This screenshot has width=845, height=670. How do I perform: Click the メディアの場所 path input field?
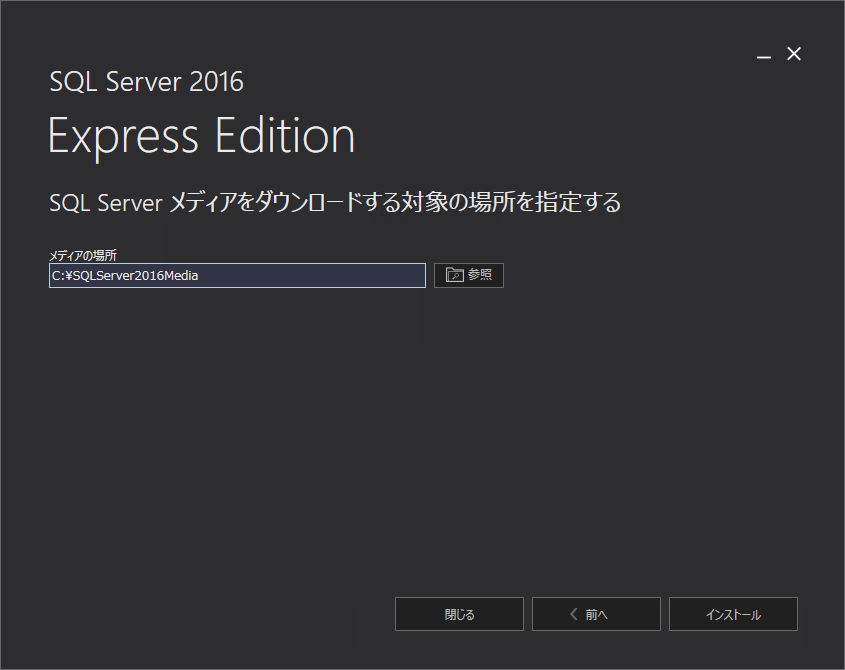click(237, 275)
